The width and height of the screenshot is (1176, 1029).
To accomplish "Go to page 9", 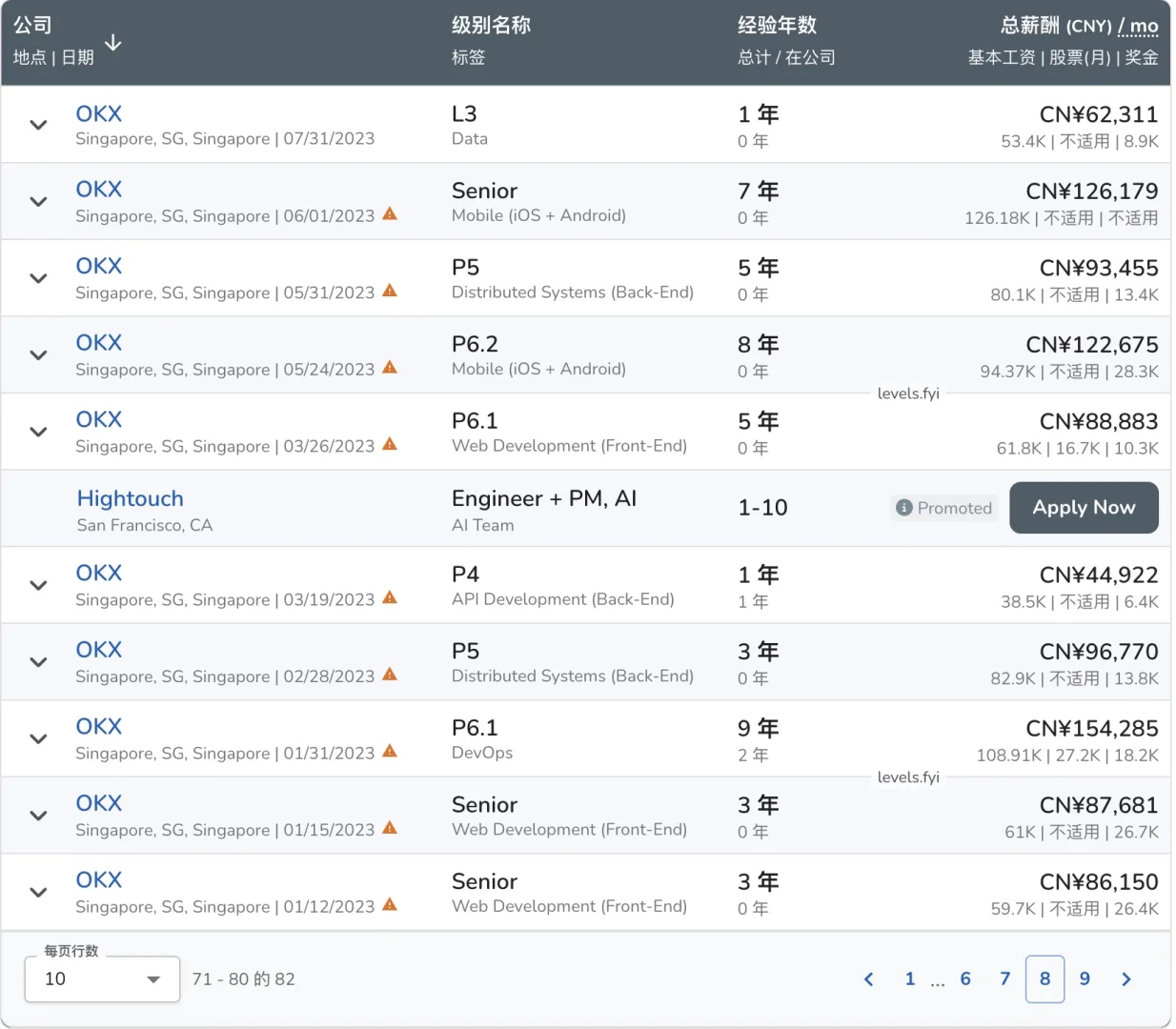I will [1085, 979].
